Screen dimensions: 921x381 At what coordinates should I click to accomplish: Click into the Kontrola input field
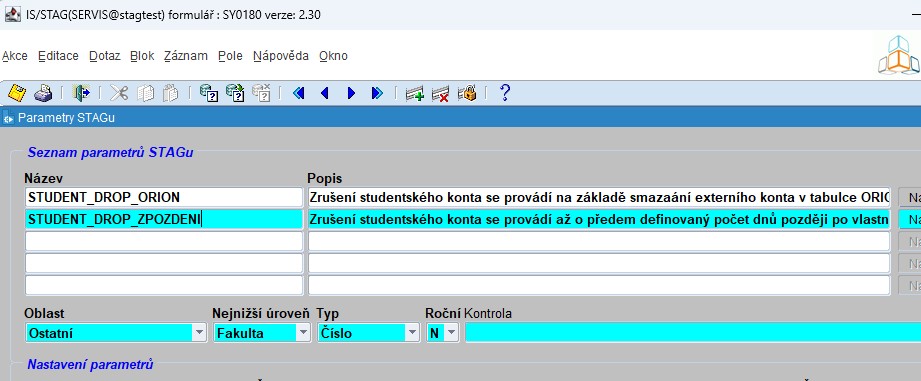(x=693, y=333)
